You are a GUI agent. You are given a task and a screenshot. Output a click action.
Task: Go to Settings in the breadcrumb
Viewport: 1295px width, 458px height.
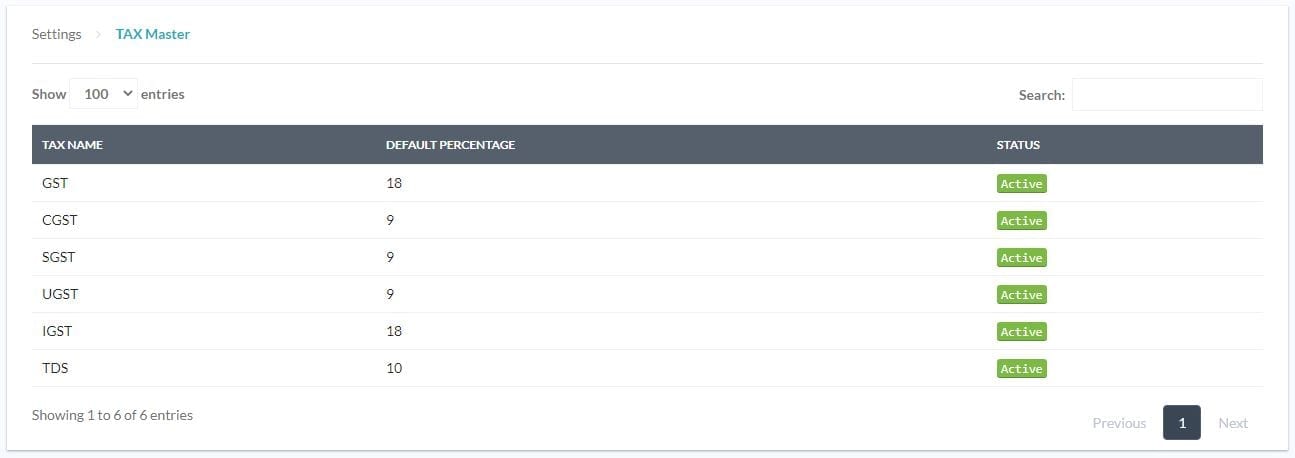[56, 34]
